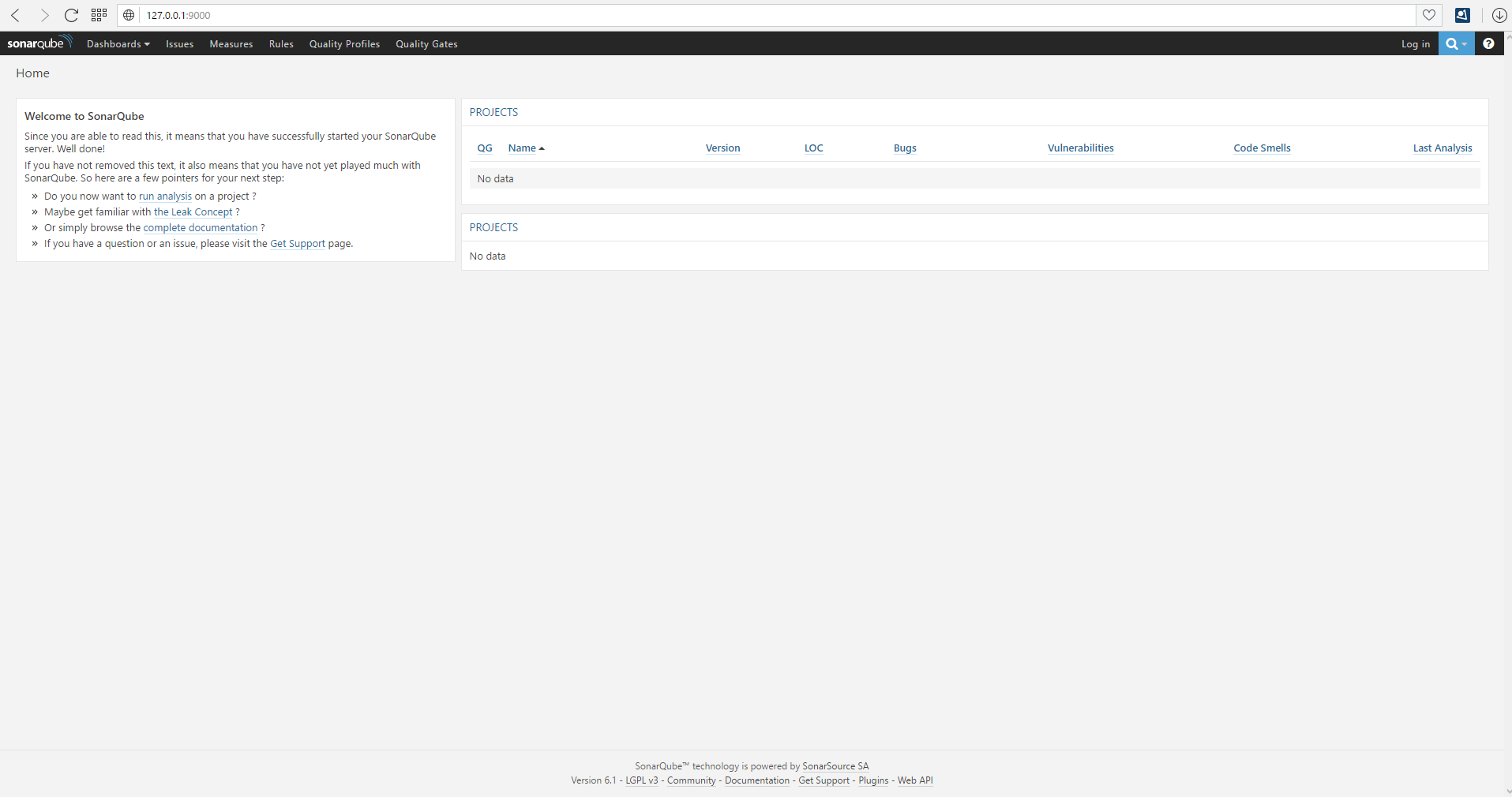The image size is (1512, 797).
Task: Click the SonarQube logo
Action: click(39, 43)
